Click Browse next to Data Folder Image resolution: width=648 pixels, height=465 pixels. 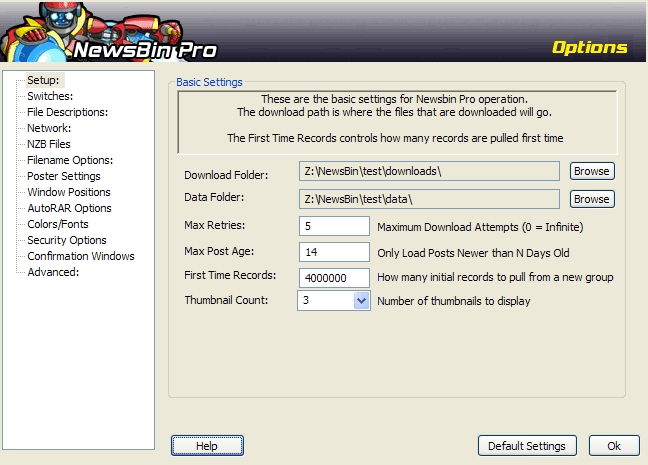(592, 199)
